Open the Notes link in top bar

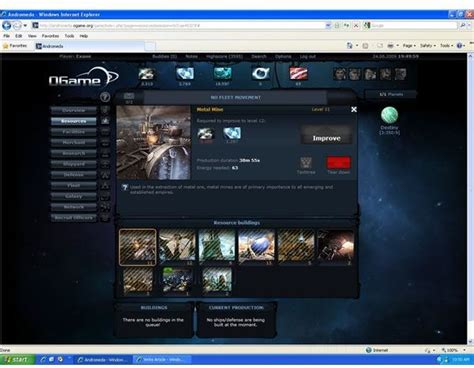pos(191,57)
